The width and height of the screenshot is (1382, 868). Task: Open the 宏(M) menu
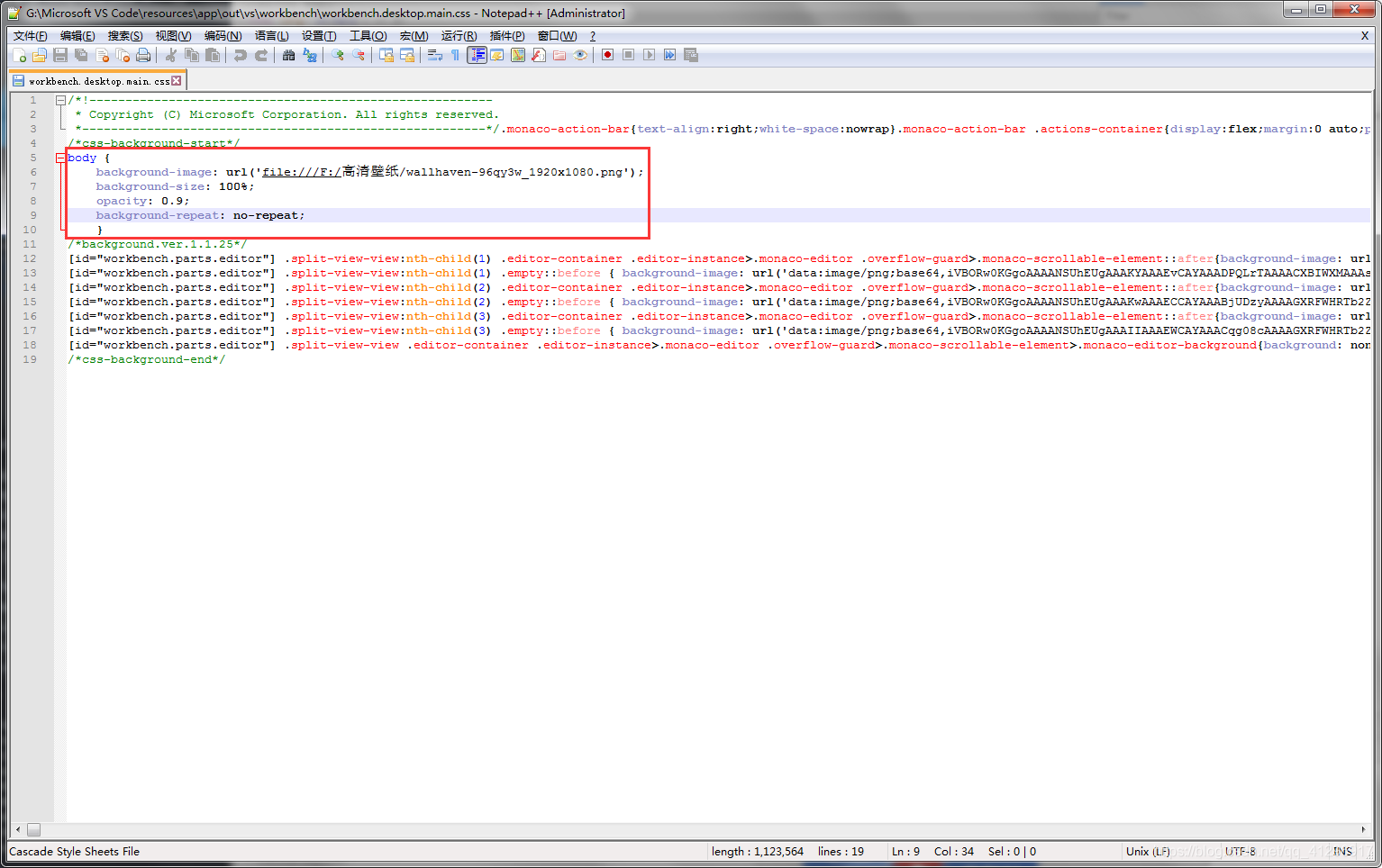pos(414,36)
